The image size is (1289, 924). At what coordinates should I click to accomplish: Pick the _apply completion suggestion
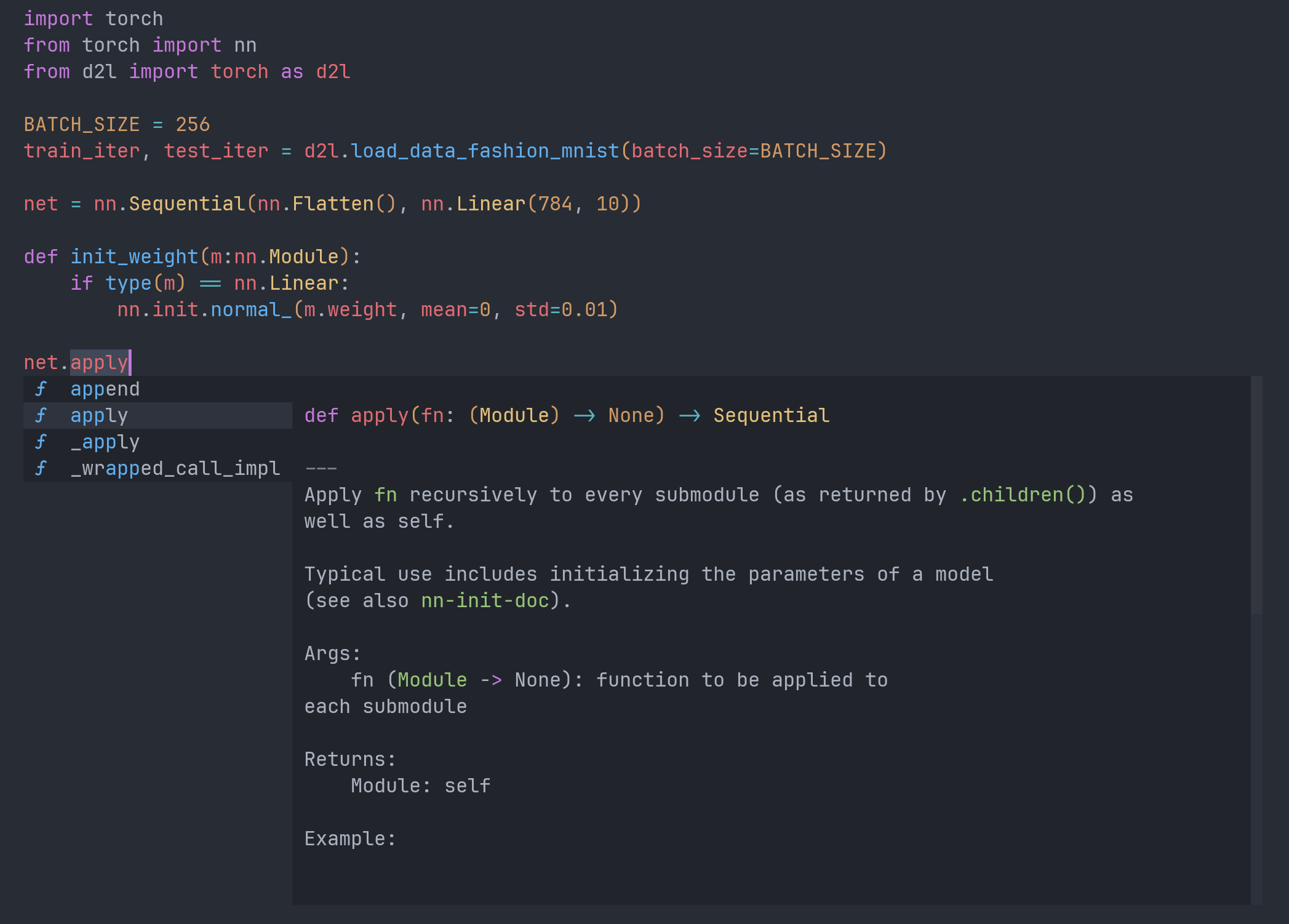coord(105,442)
